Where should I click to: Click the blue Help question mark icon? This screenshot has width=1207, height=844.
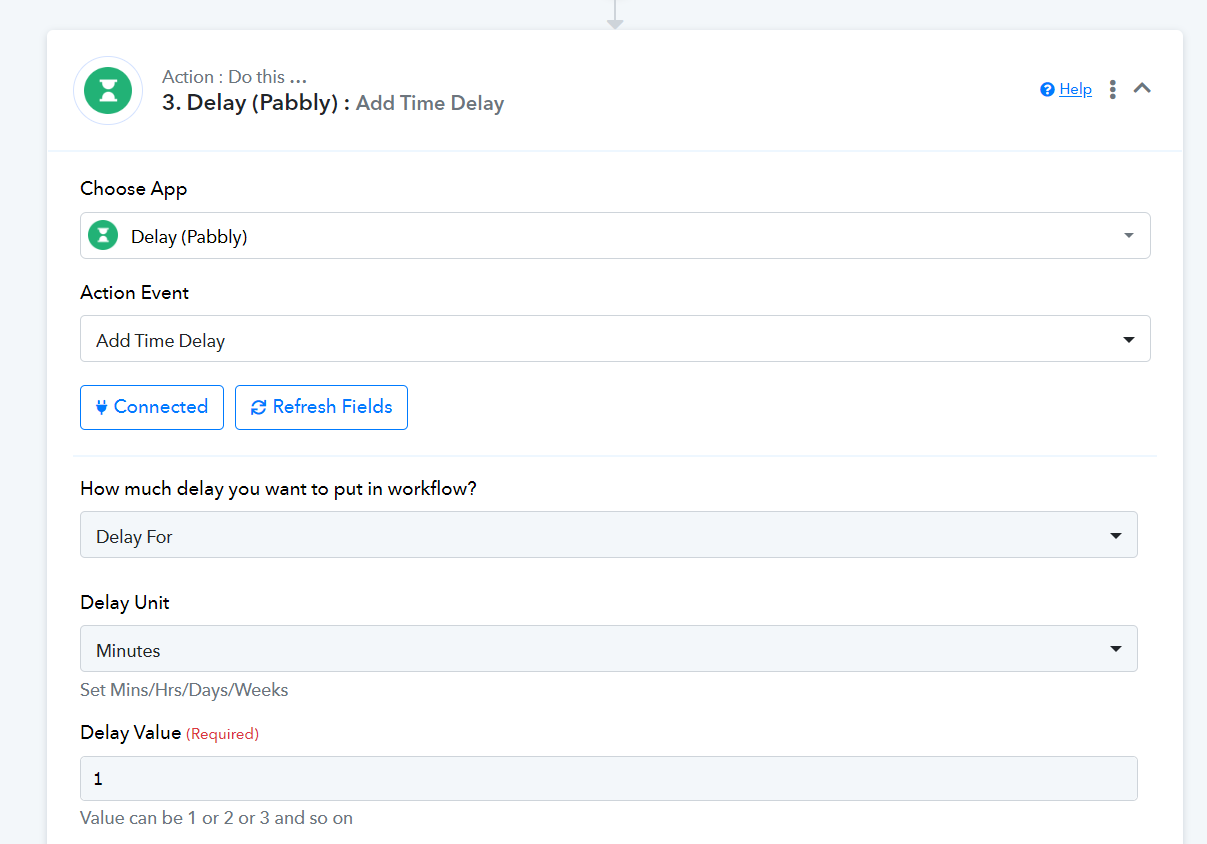[1047, 89]
